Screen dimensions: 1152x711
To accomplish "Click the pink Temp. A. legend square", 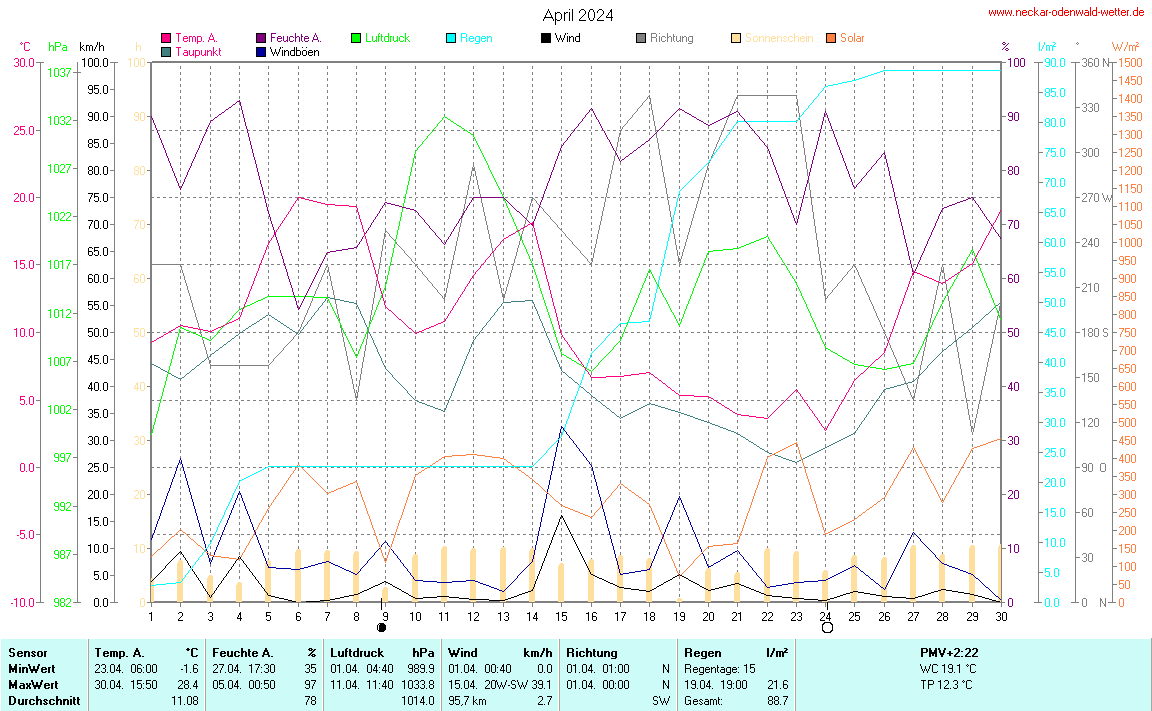I will coord(166,38).
